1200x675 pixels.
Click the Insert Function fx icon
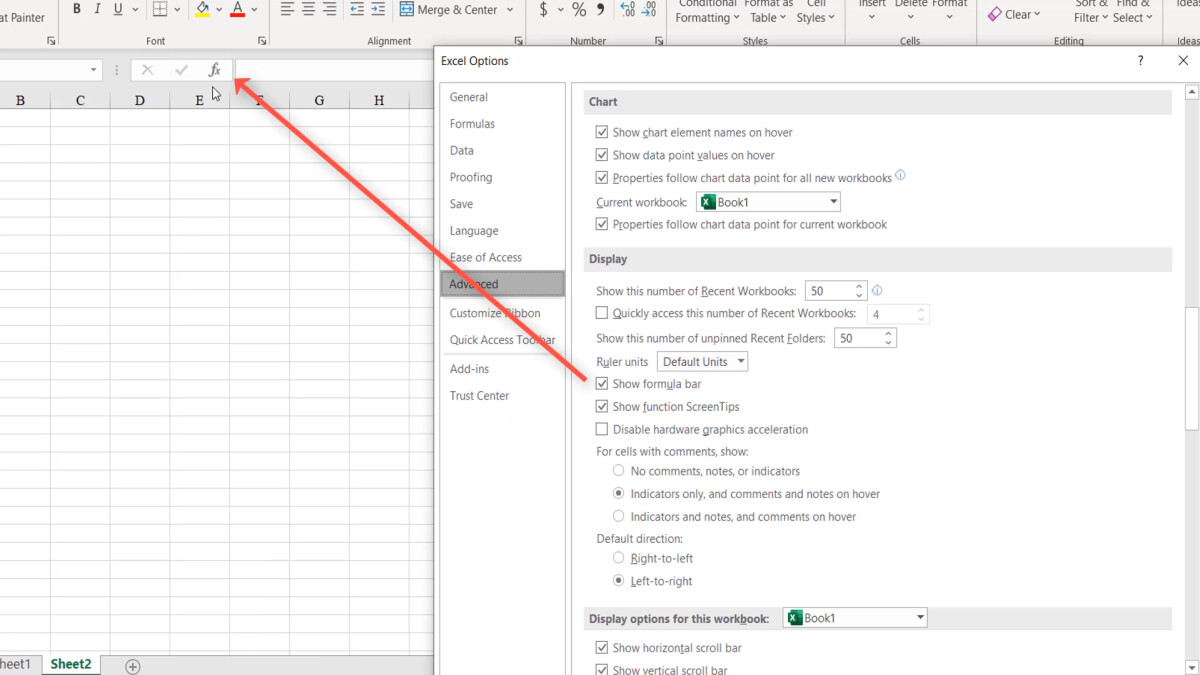(214, 69)
